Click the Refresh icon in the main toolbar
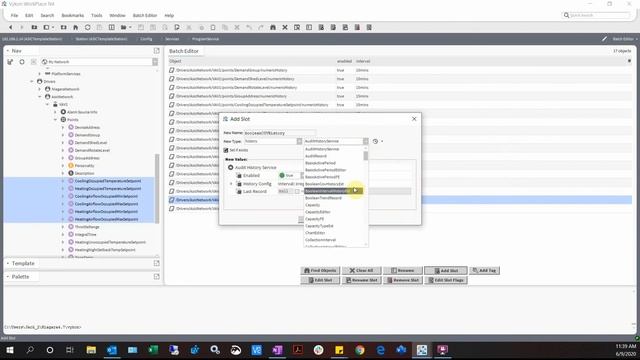The image size is (640, 360). 87,27
